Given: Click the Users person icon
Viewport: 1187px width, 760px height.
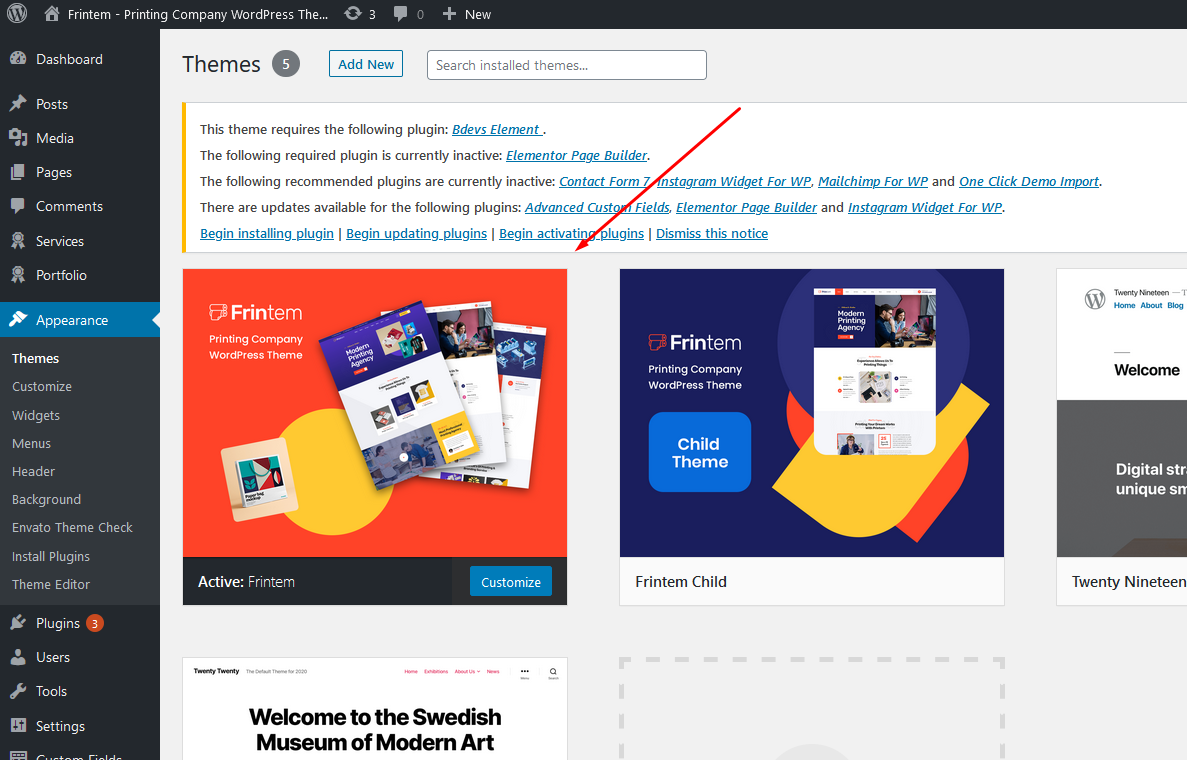Looking at the screenshot, I should 18,657.
